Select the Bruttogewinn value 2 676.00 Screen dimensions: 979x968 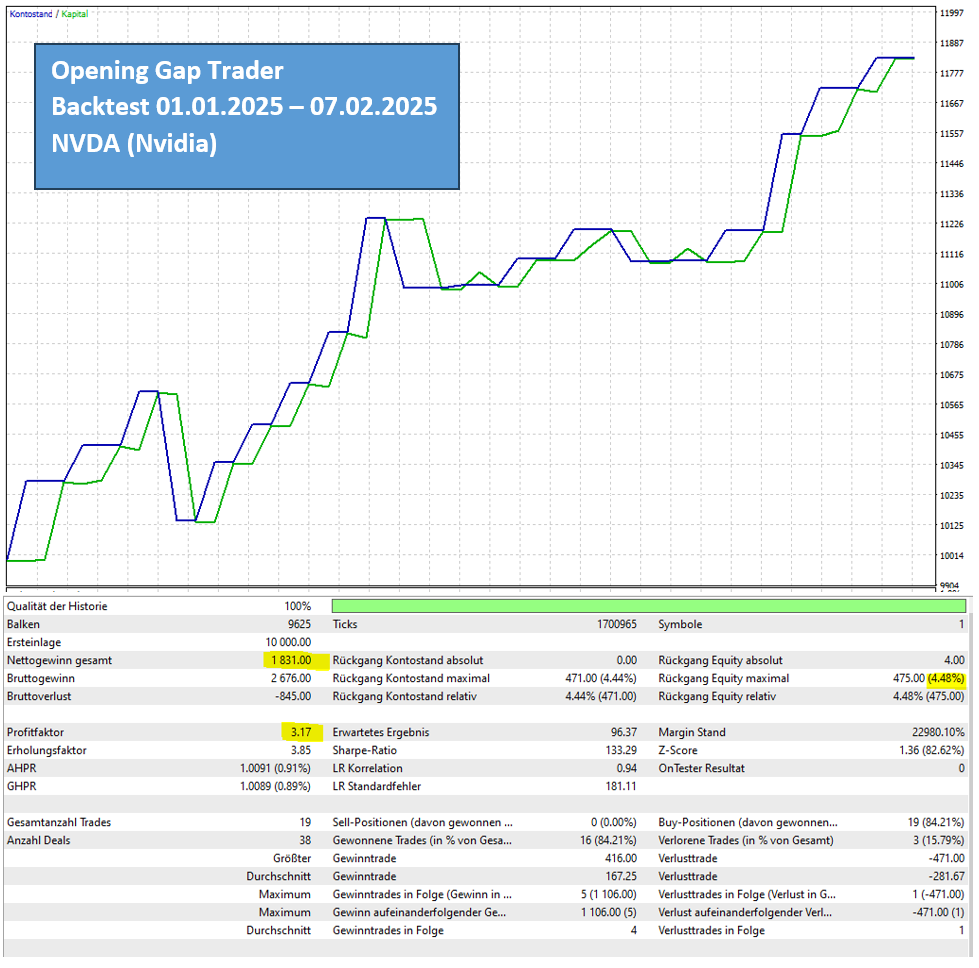click(291, 679)
